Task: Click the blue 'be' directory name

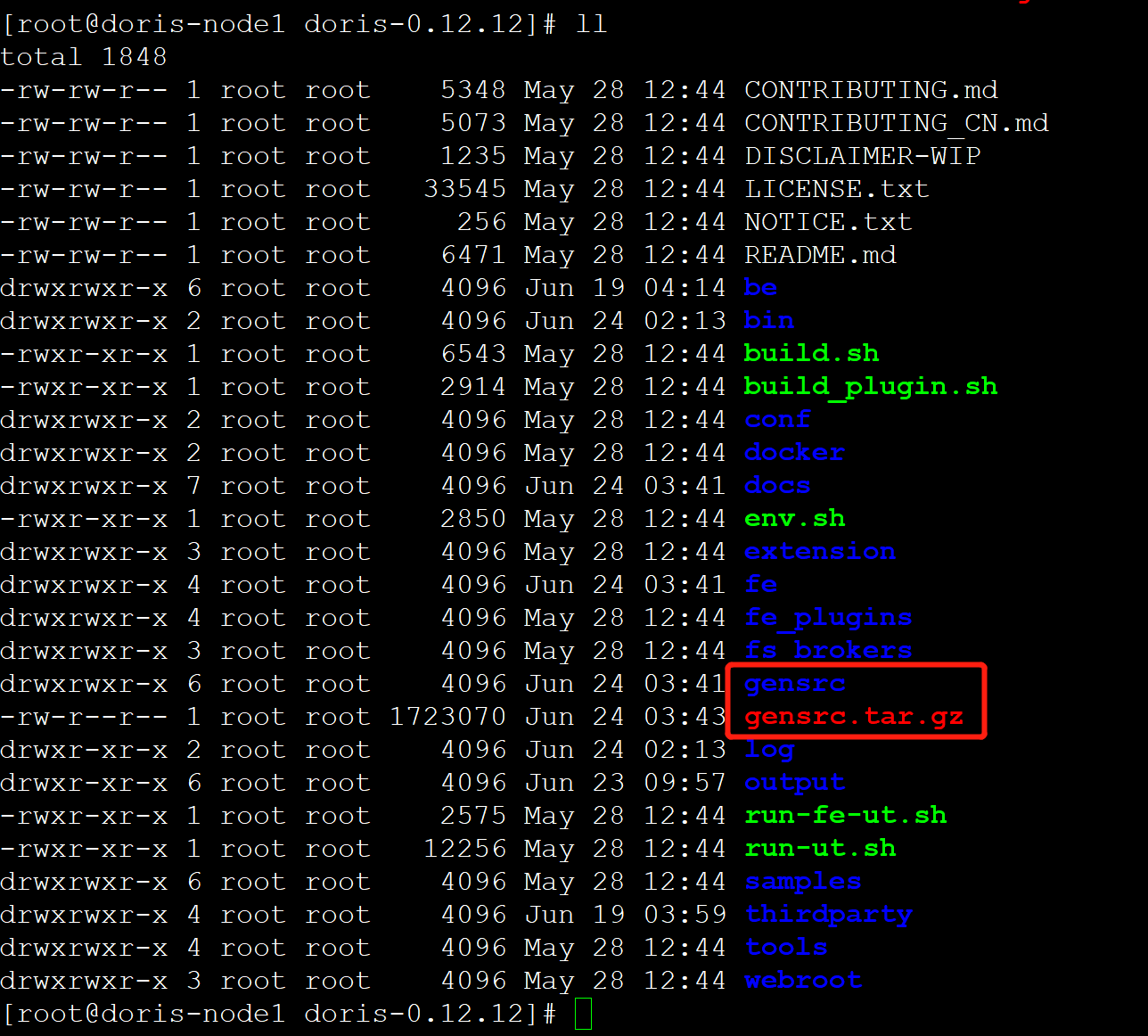Action: click(x=761, y=288)
